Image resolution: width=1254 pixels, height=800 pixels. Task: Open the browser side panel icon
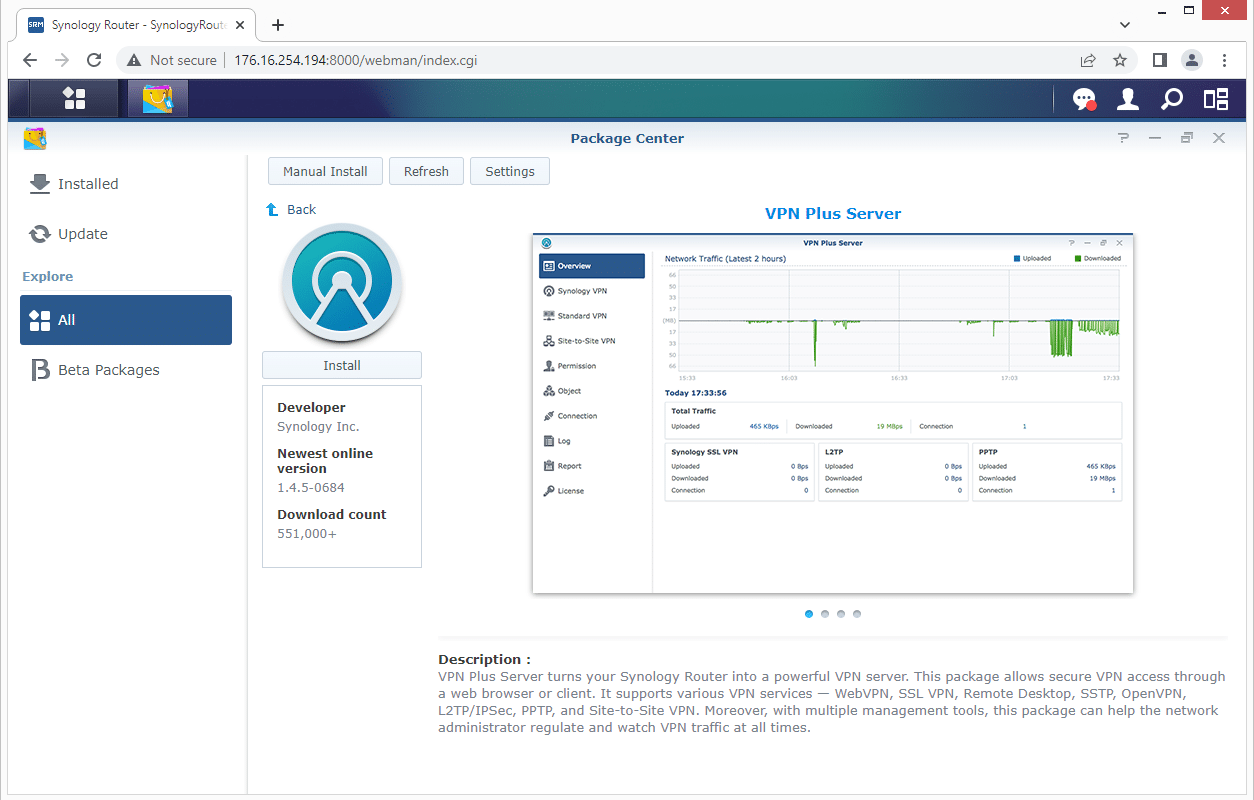pos(1160,60)
